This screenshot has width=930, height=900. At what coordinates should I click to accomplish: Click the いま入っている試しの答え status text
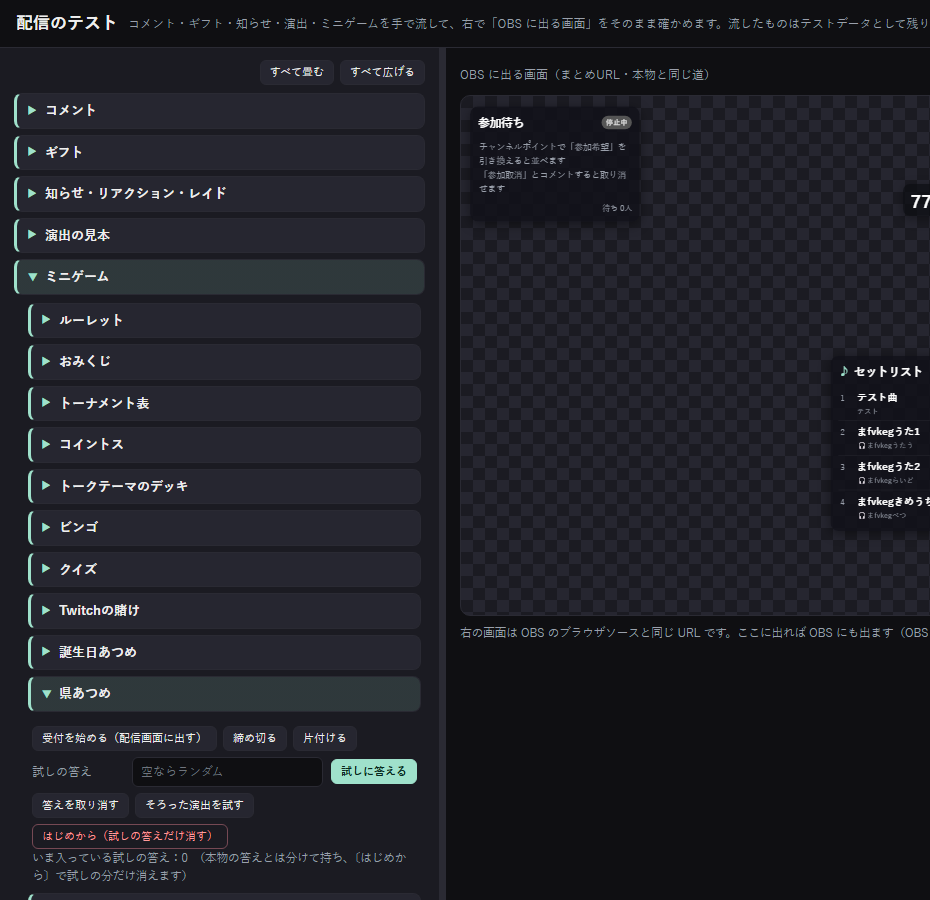click(x=219, y=866)
